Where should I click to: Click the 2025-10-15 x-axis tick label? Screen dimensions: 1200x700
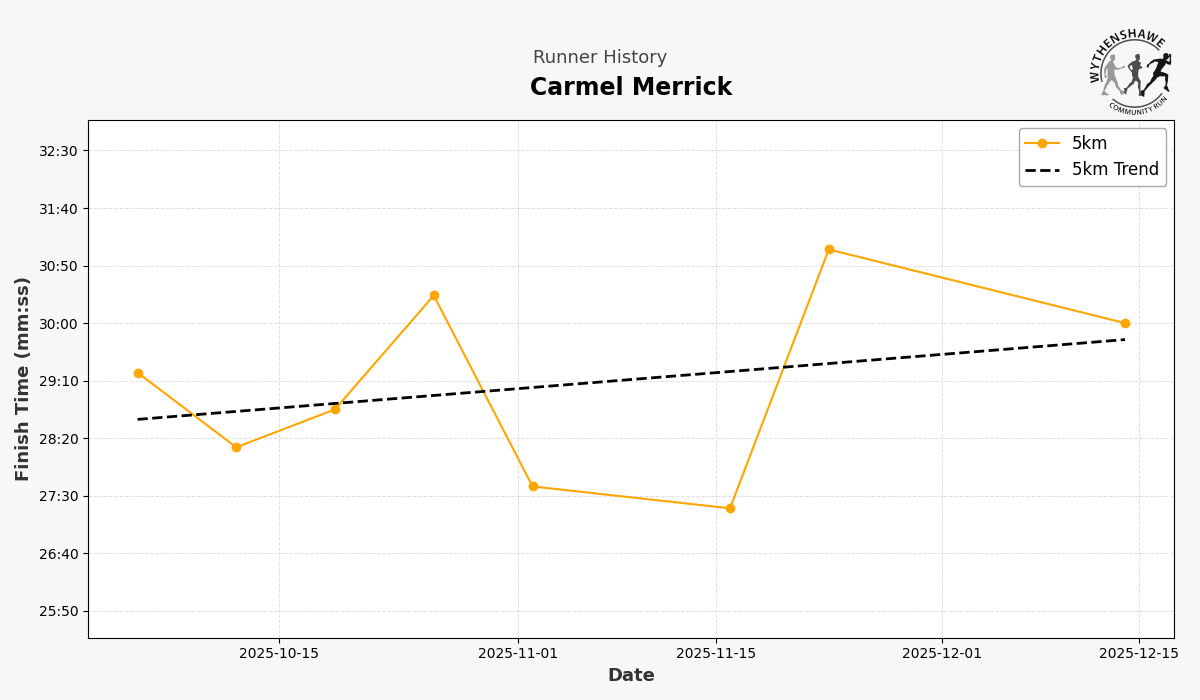coord(279,654)
